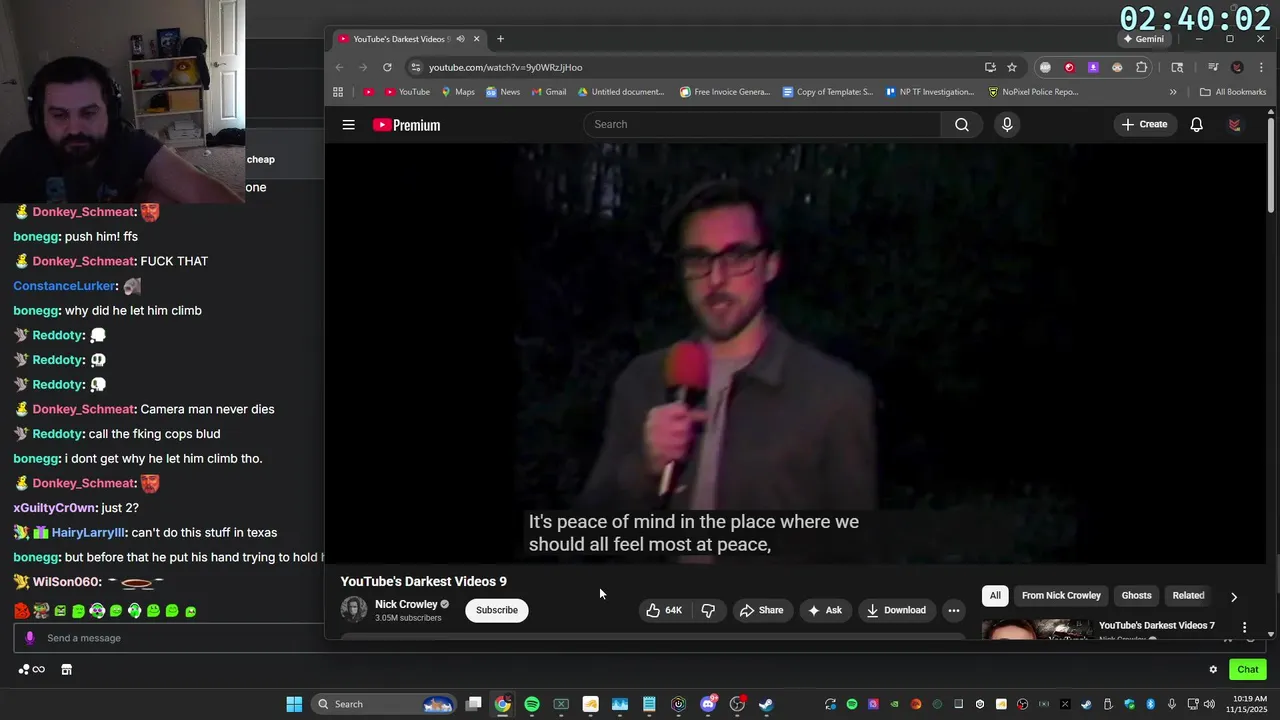Focus the YouTube search field

click(x=762, y=125)
